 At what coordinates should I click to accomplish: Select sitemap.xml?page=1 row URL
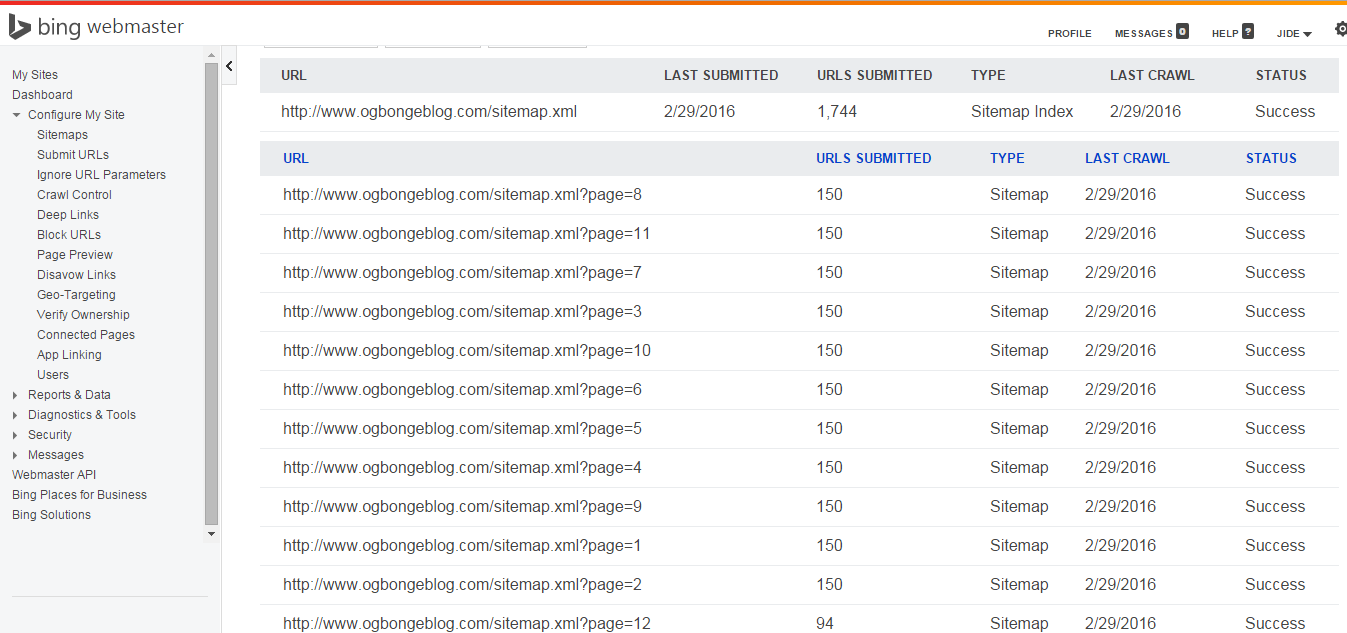(x=462, y=546)
